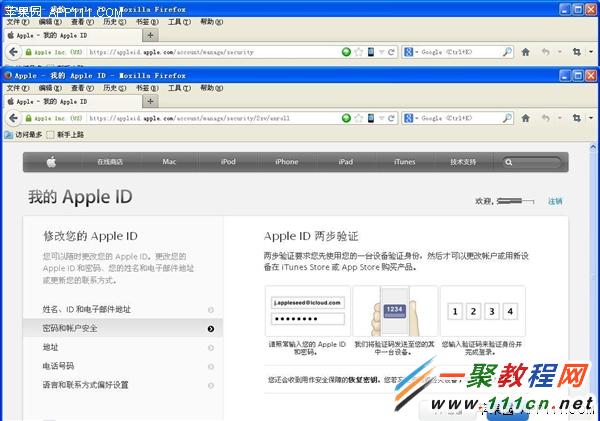600x421 pixels.
Task: Click the 1 2 3 4 code boxes illustration
Action: click(x=483, y=311)
